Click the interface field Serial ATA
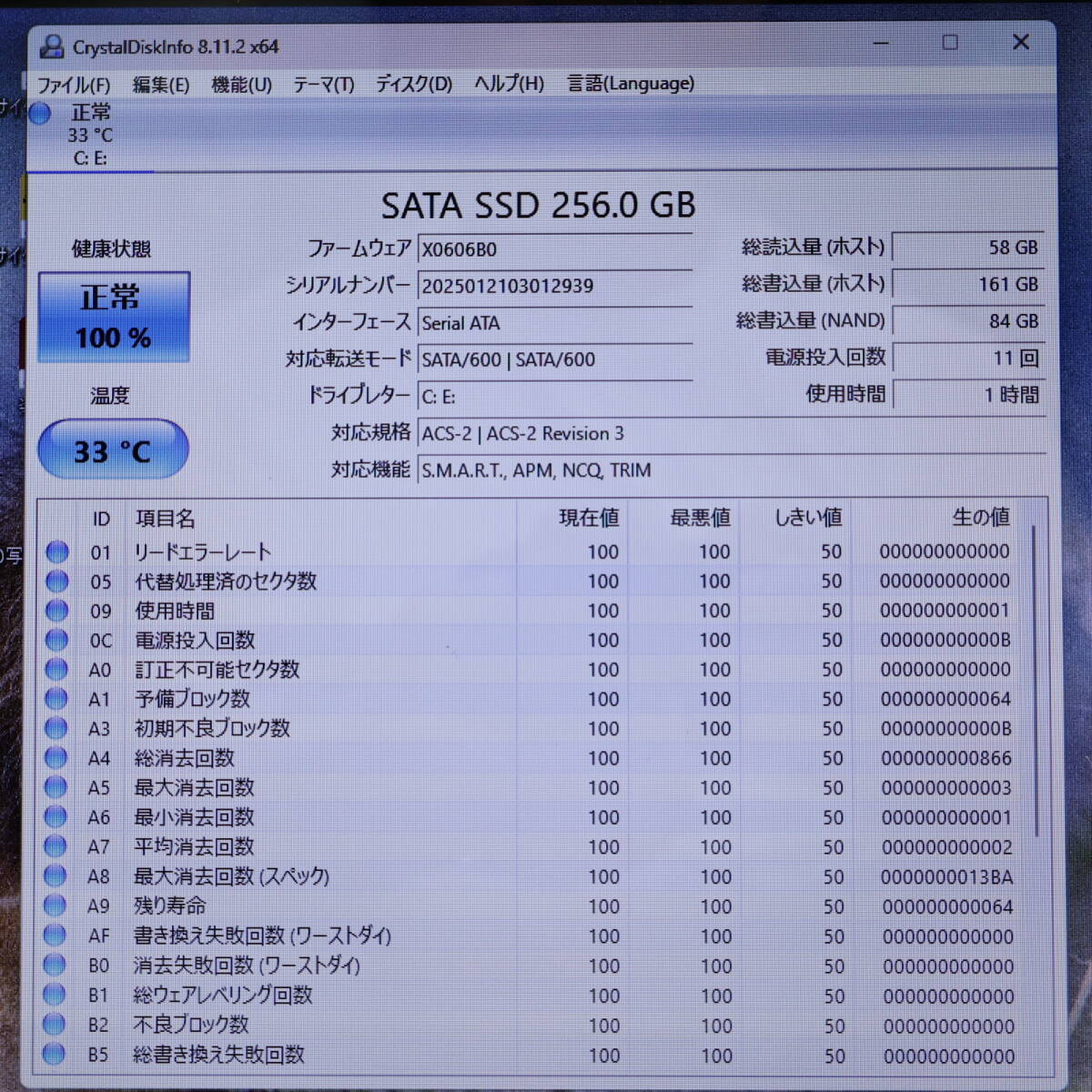1092x1092 pixels. (554, 323)
